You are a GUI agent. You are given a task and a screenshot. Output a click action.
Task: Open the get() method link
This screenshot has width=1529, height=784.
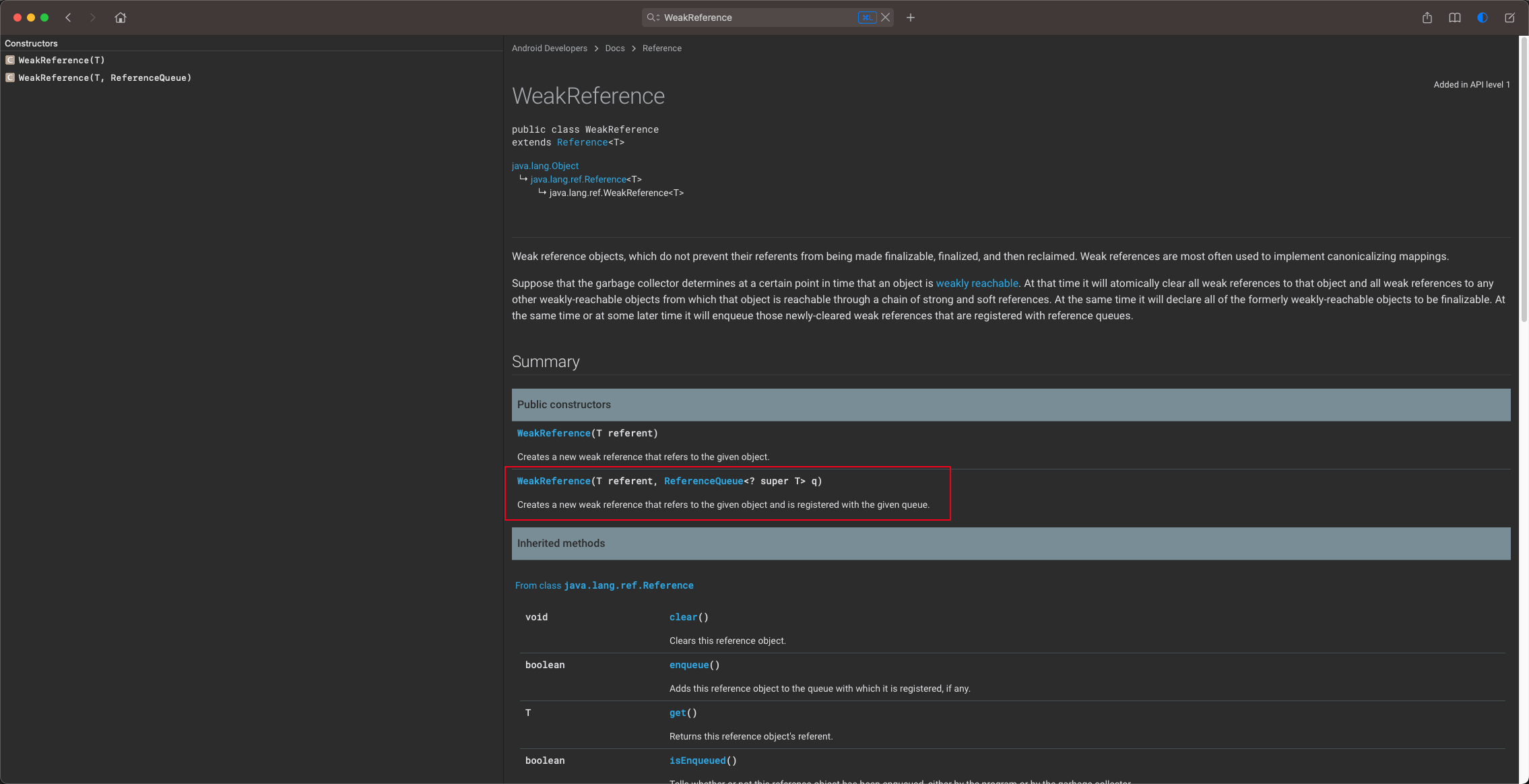point(678,713)
